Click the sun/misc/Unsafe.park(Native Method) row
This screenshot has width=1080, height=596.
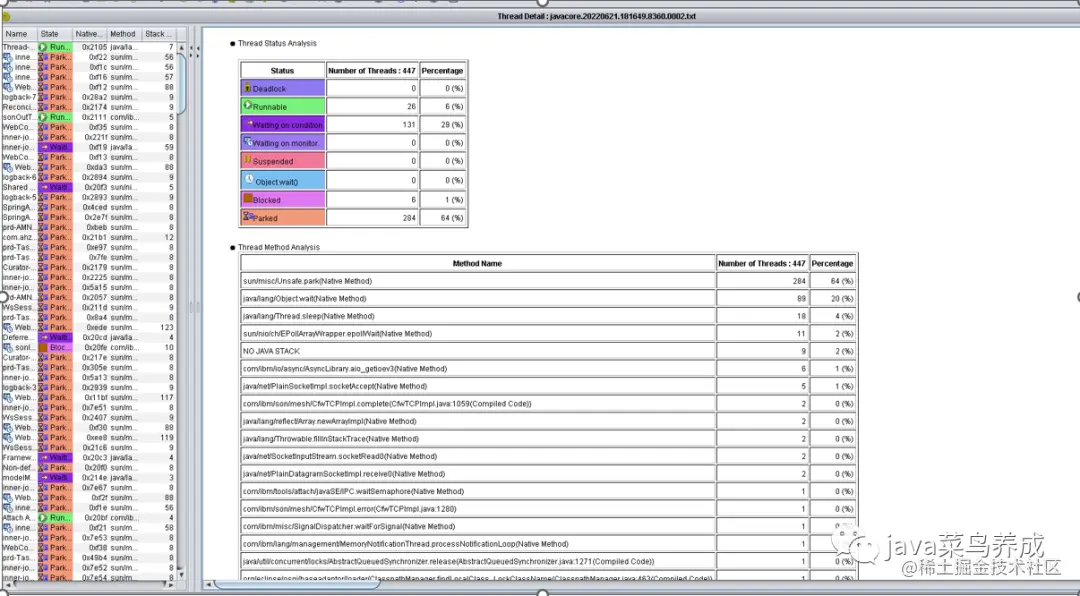point(548,281)
